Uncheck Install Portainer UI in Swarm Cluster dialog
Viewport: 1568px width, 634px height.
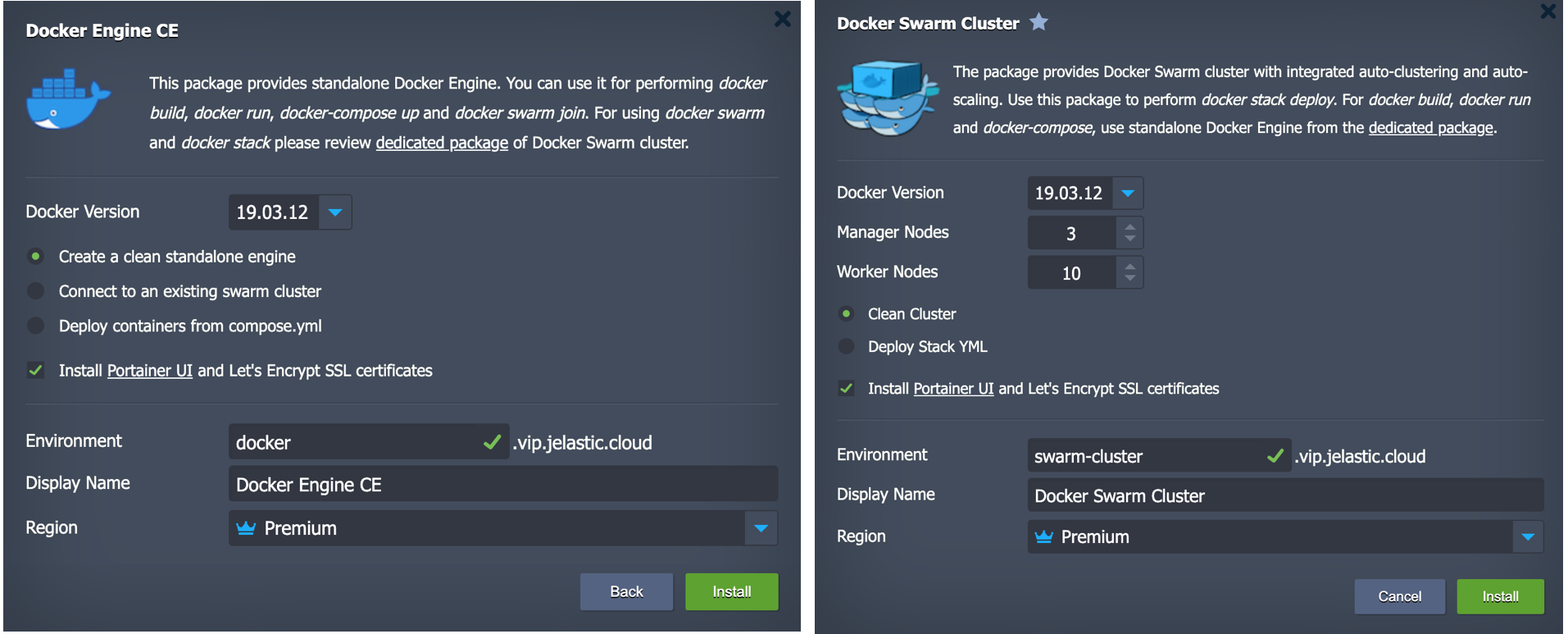click(847, 389)
